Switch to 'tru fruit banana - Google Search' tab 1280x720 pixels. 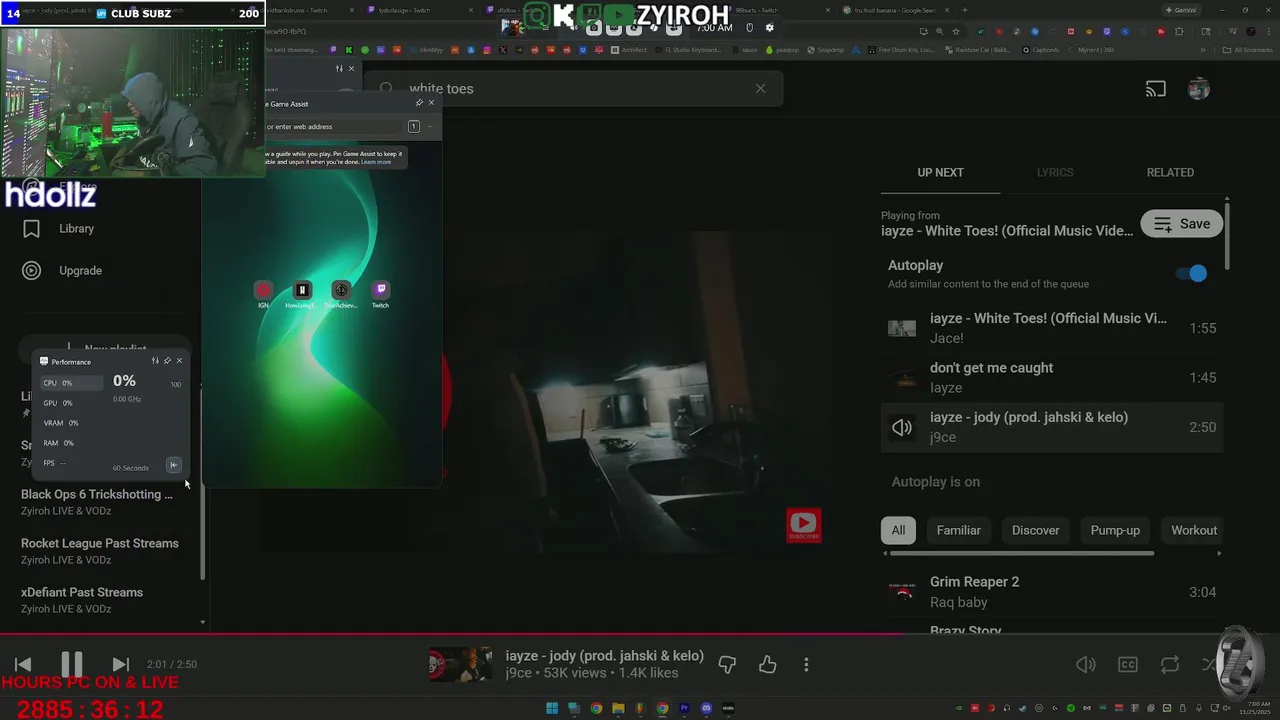[895, 10]
